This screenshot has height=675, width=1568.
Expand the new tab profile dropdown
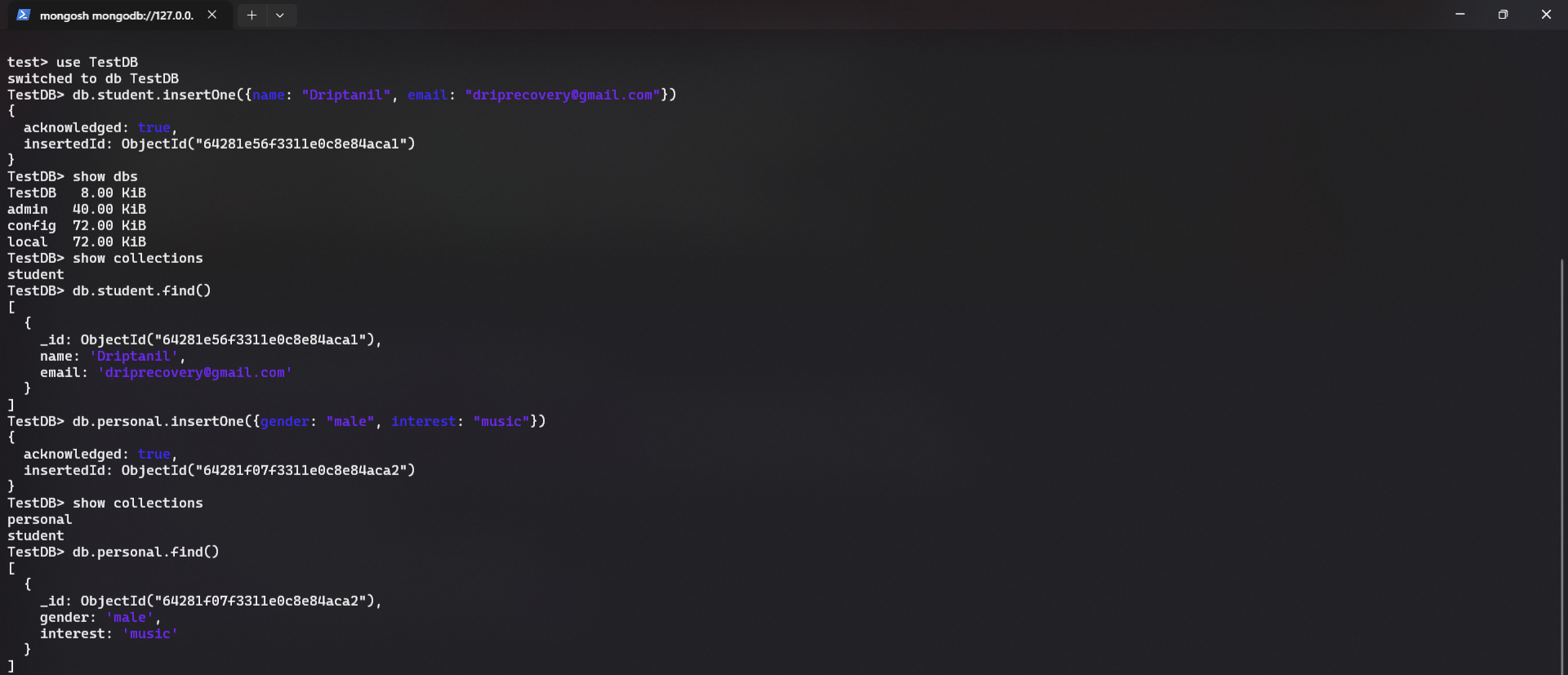280,15
